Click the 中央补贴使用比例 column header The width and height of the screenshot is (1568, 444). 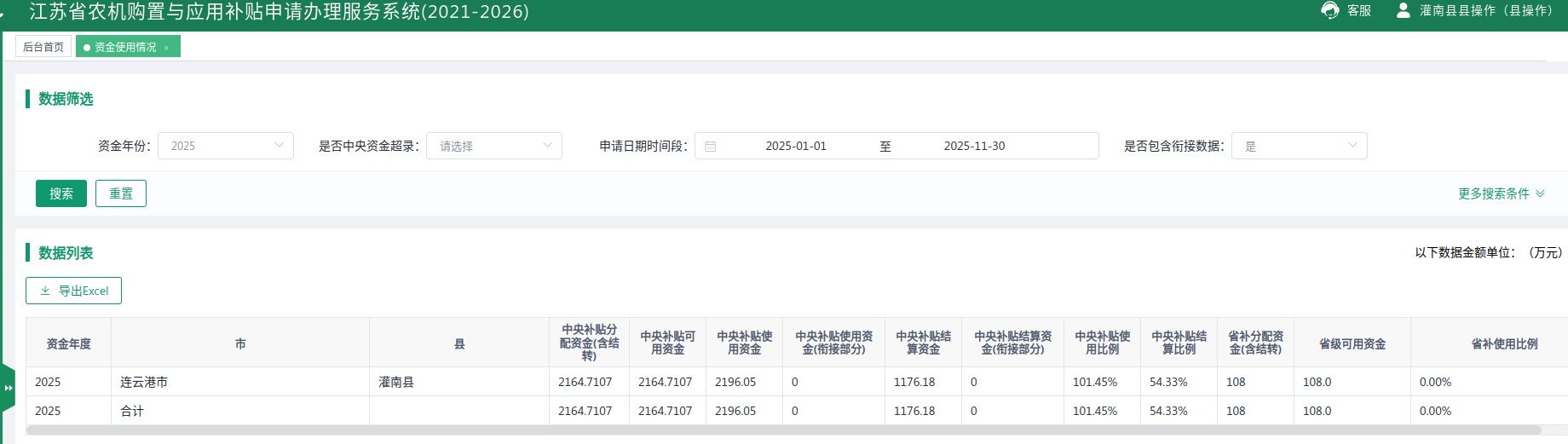tap(1102, 343)
